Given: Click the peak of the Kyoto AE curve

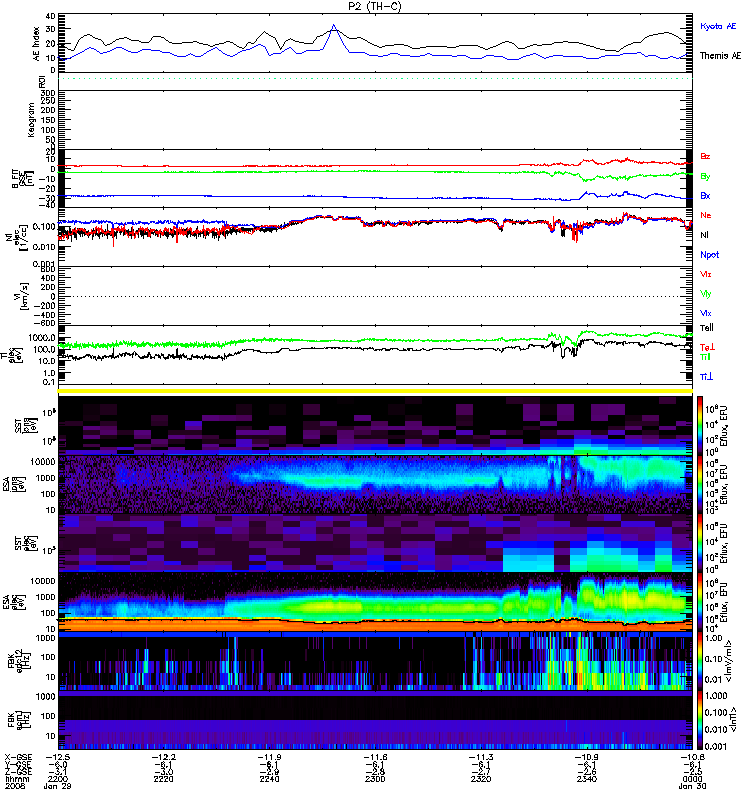Looking at the screenshot, I should click(x=334, y=25).
